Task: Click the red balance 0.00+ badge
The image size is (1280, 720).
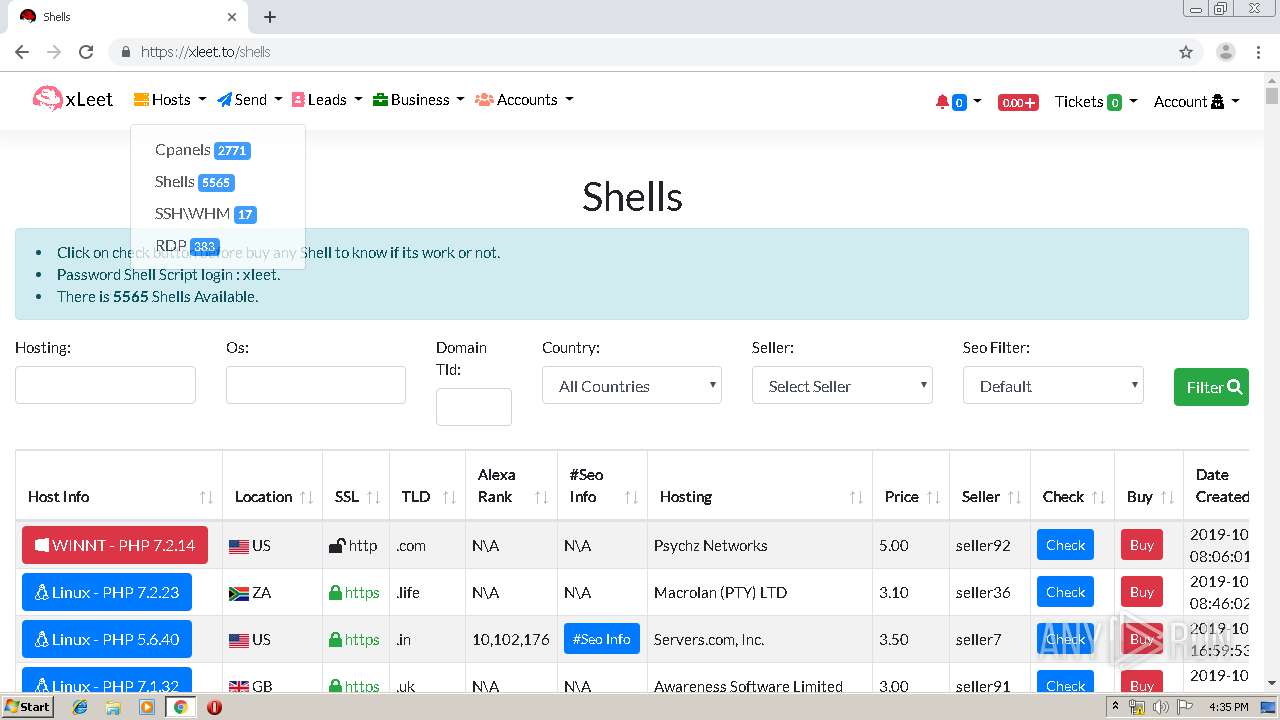Action: tap(1018, 102)
